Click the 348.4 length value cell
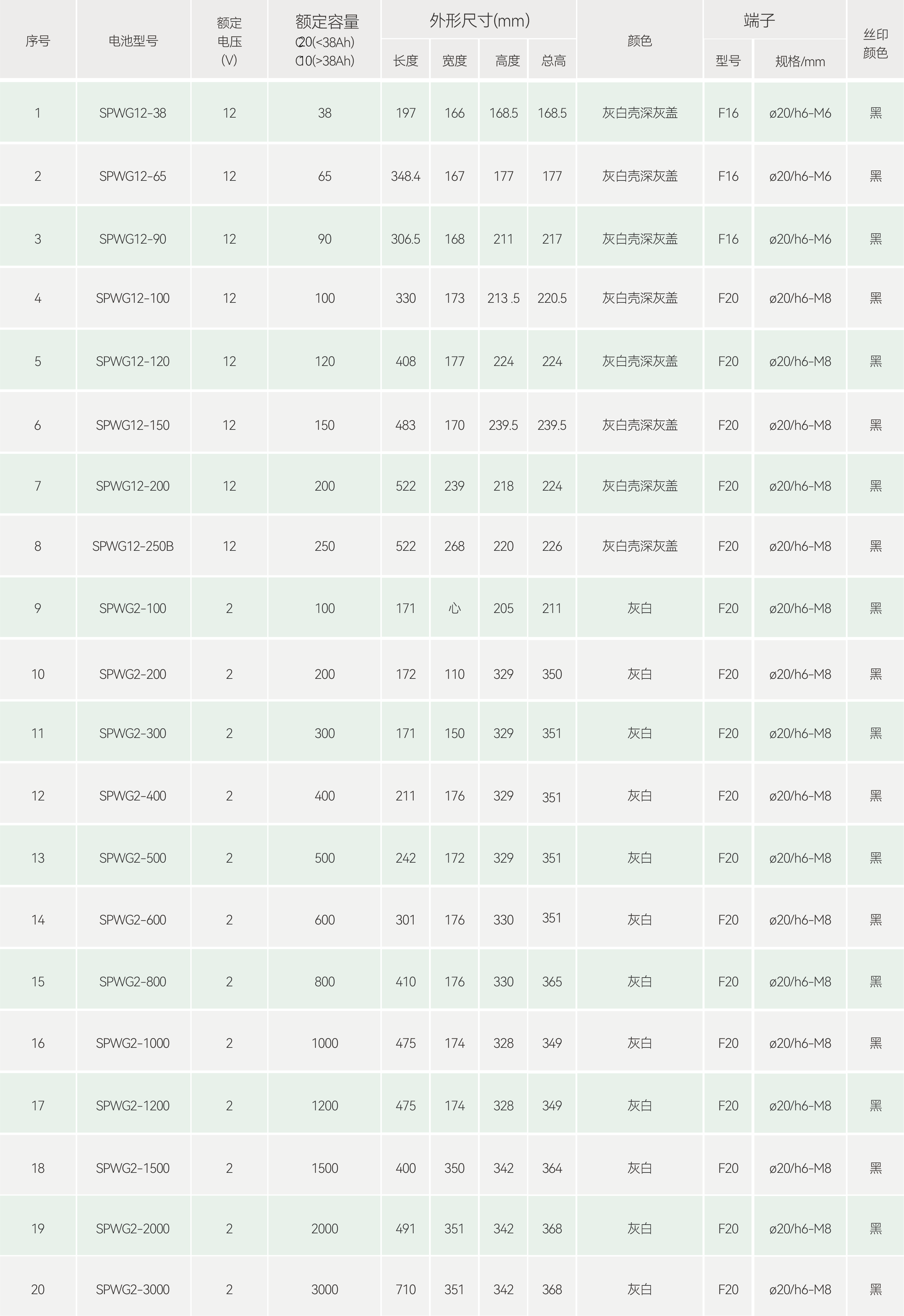The image size is (904, 1316). tap(406, 177)
